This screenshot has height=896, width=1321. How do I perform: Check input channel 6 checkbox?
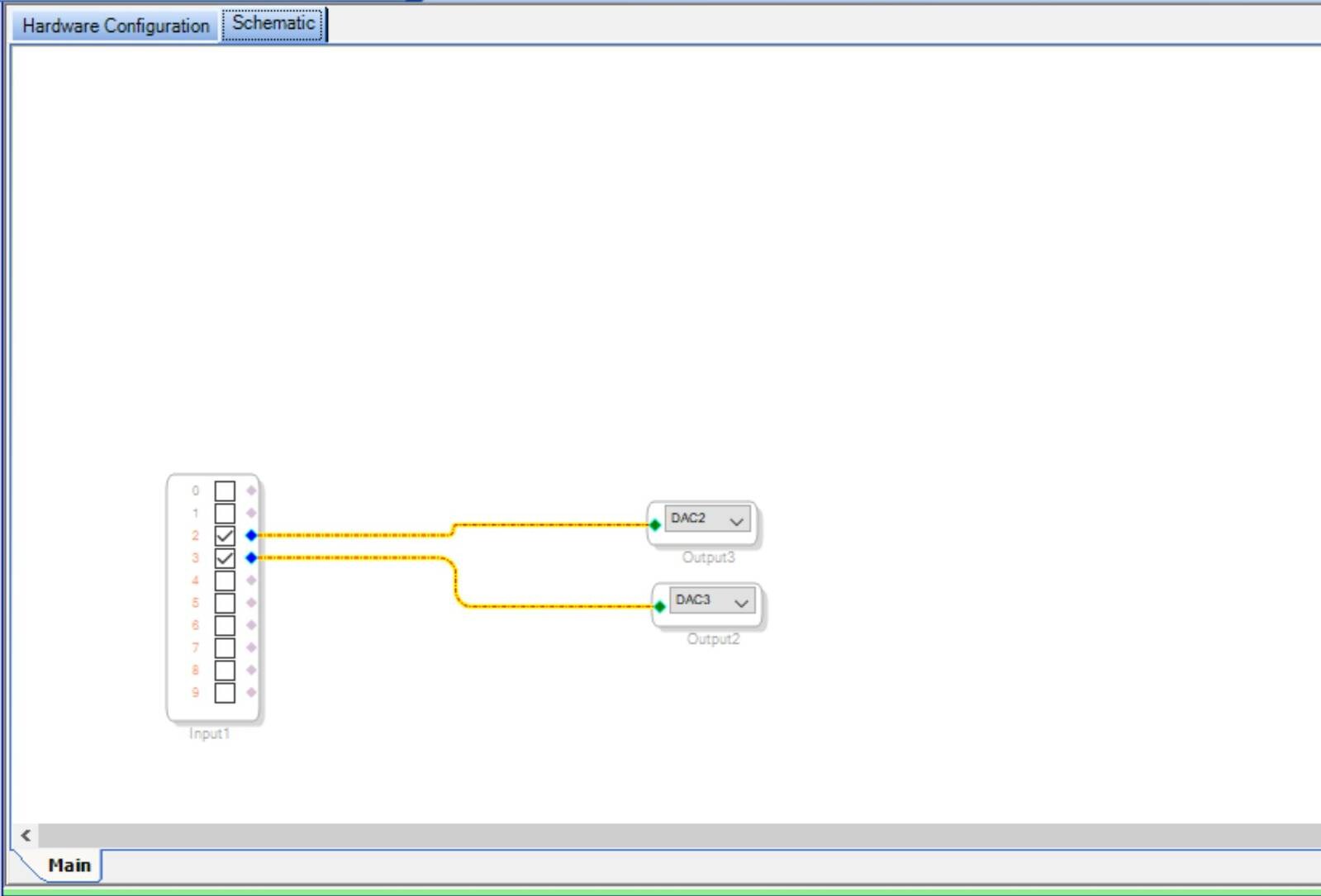(225, 625)
